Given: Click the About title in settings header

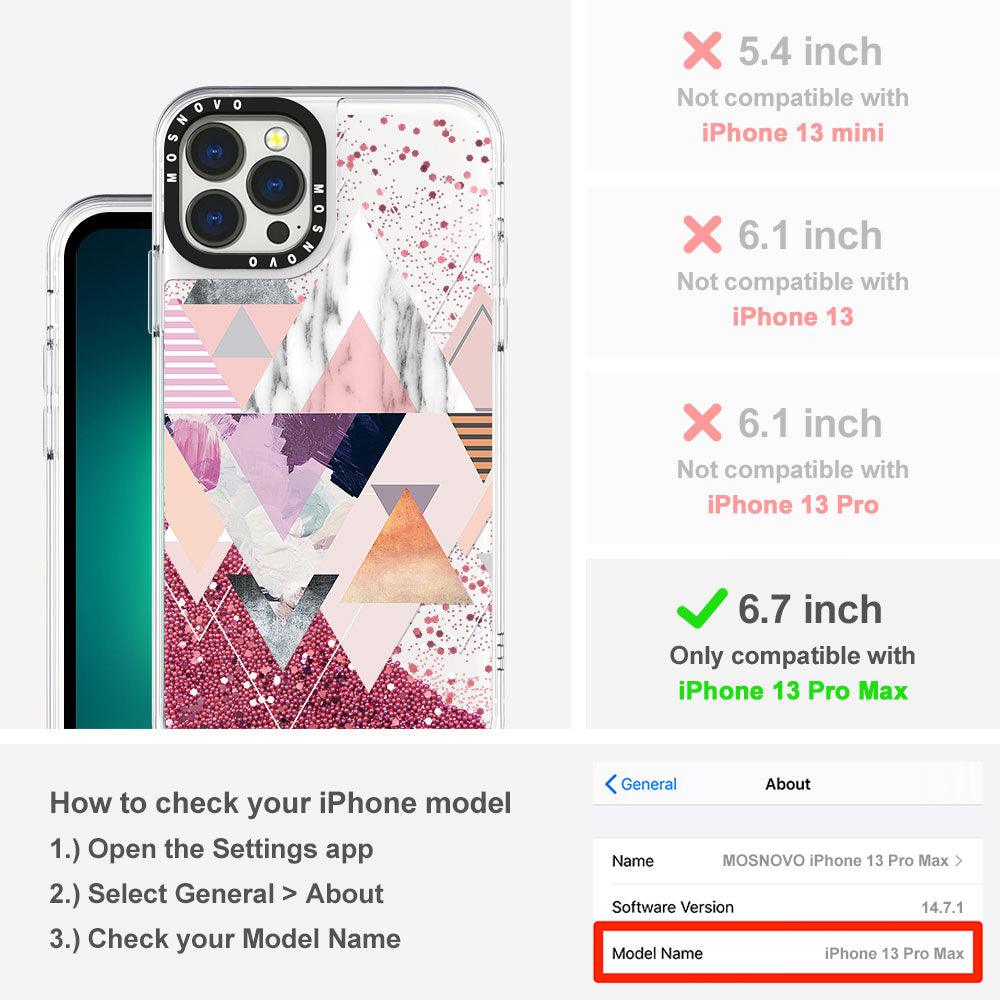Looking at the screenshot, I should pos(788,784).
